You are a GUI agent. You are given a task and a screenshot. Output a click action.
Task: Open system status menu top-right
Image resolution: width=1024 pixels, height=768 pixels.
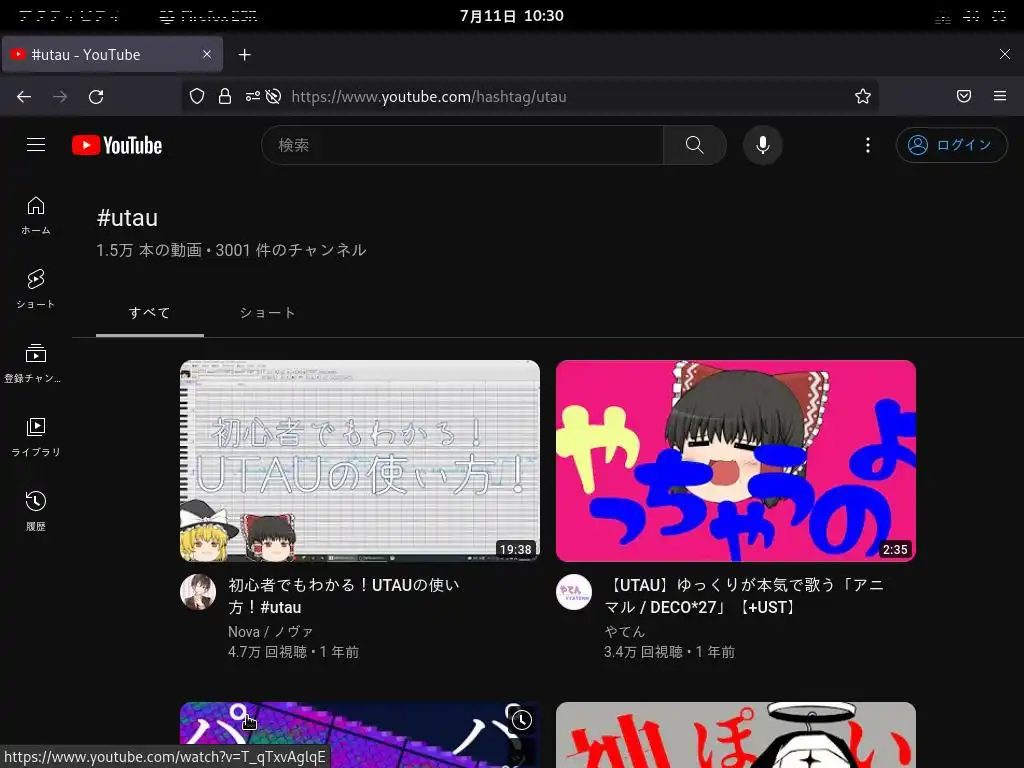click(971, 16)
